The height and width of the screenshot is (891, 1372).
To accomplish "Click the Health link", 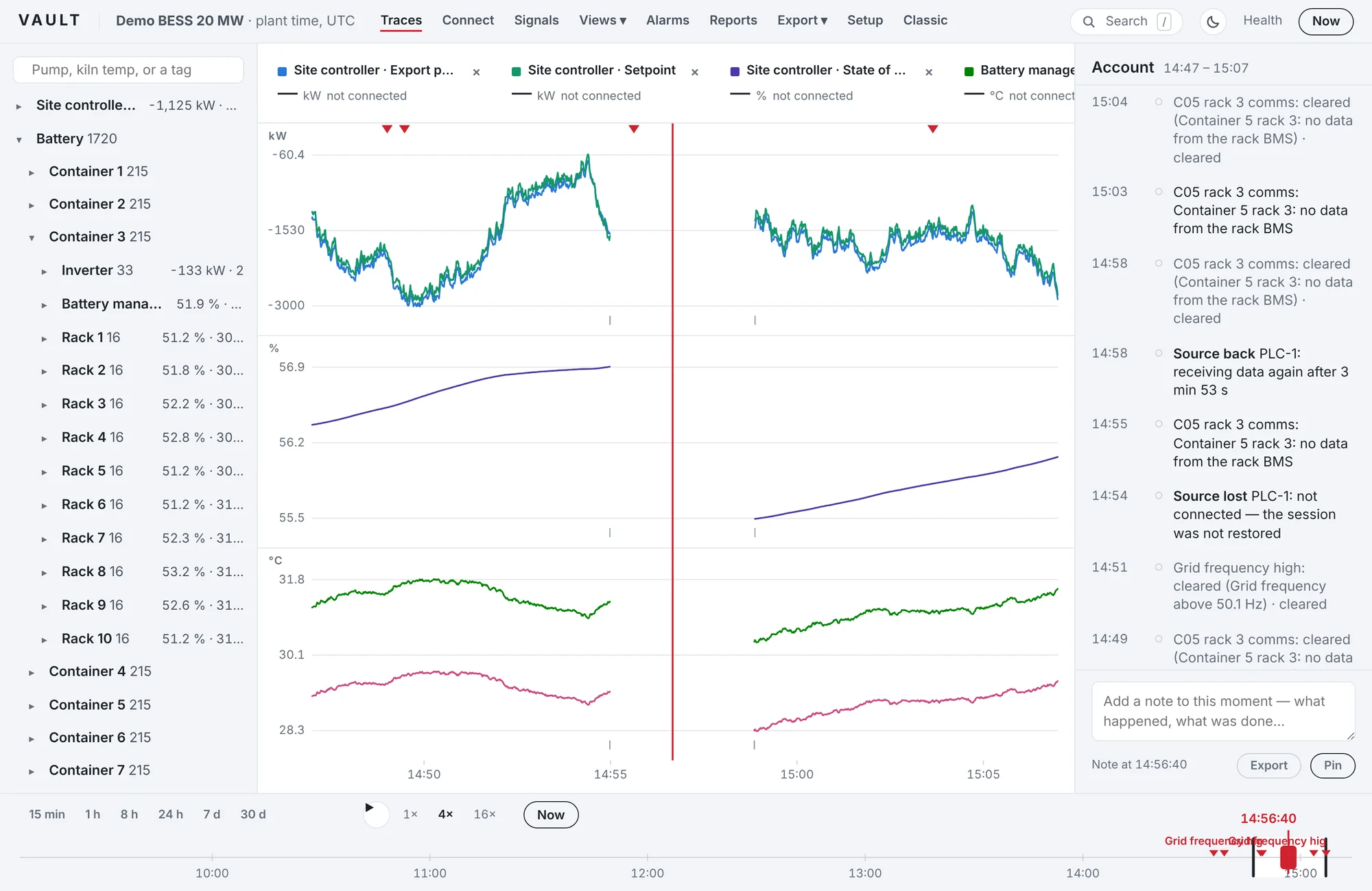I will pyautogui.click(x=1262, y=21).
